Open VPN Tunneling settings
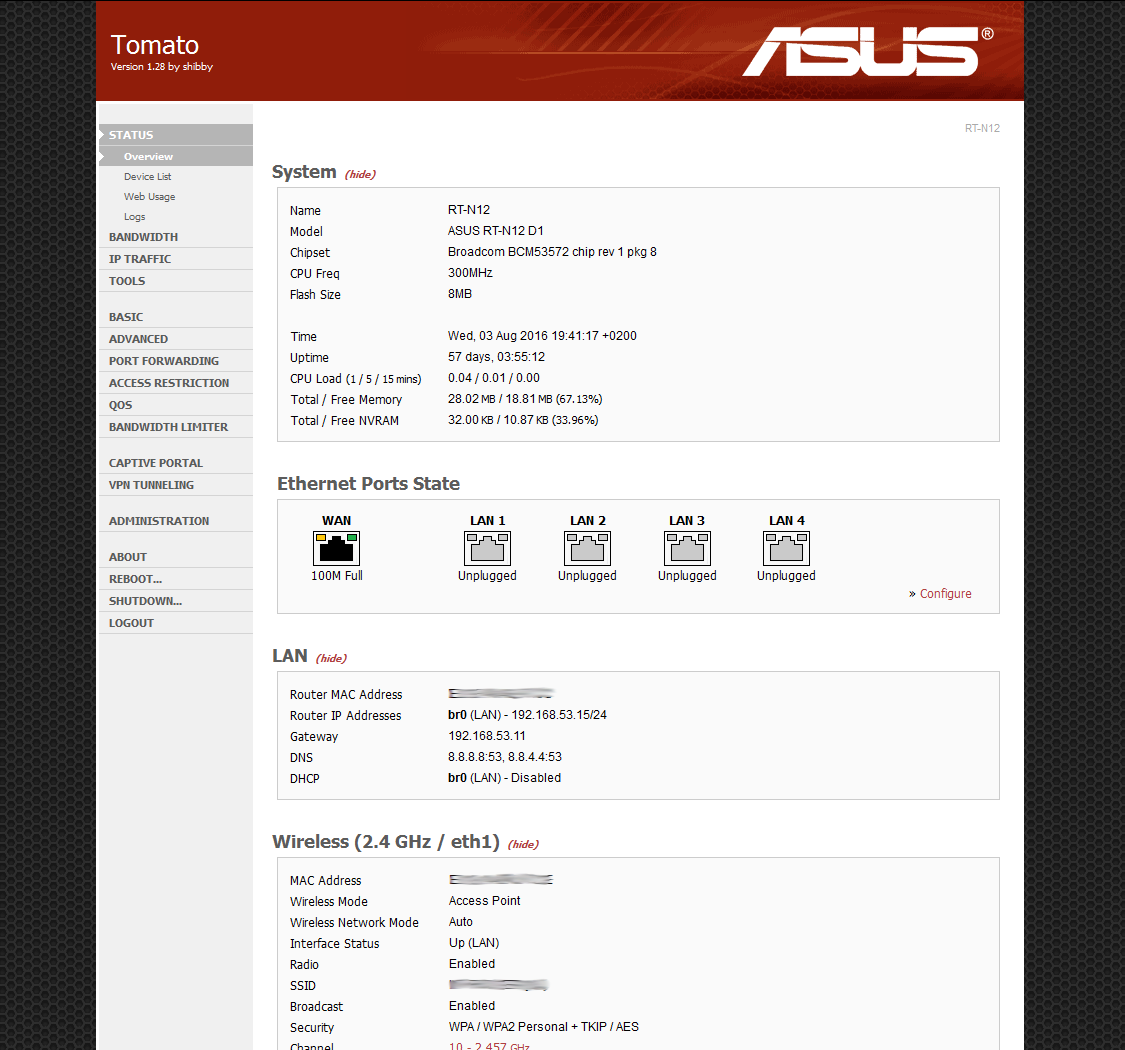 (176, 485)
